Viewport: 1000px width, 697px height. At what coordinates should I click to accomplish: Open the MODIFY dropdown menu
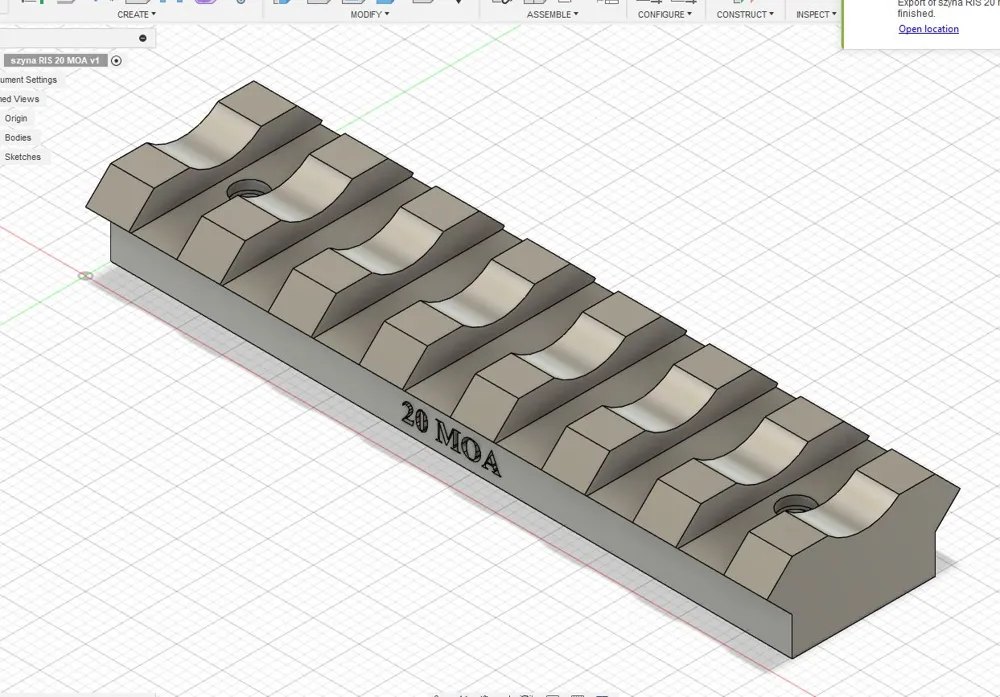point(369,14)
